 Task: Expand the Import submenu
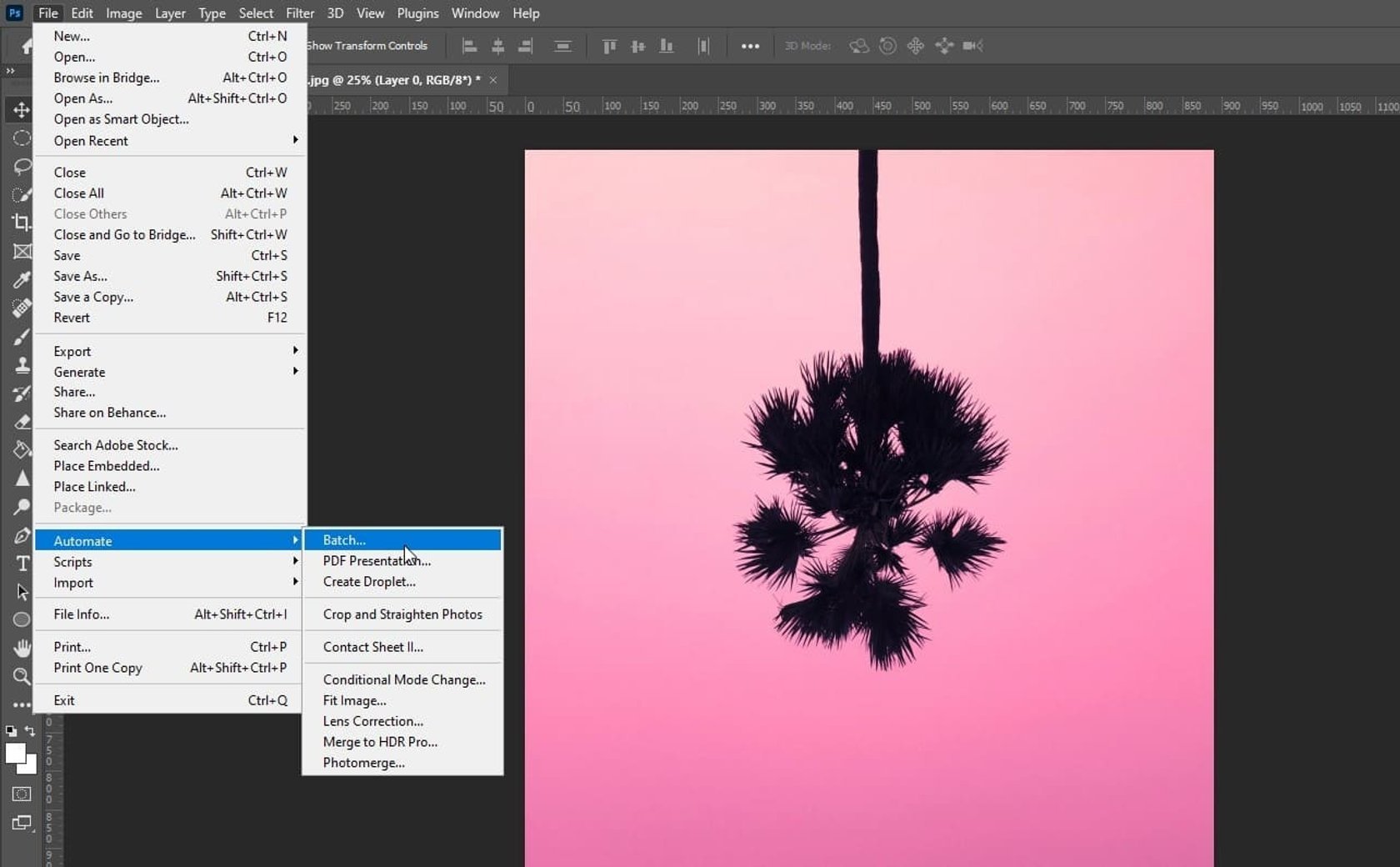171,583
